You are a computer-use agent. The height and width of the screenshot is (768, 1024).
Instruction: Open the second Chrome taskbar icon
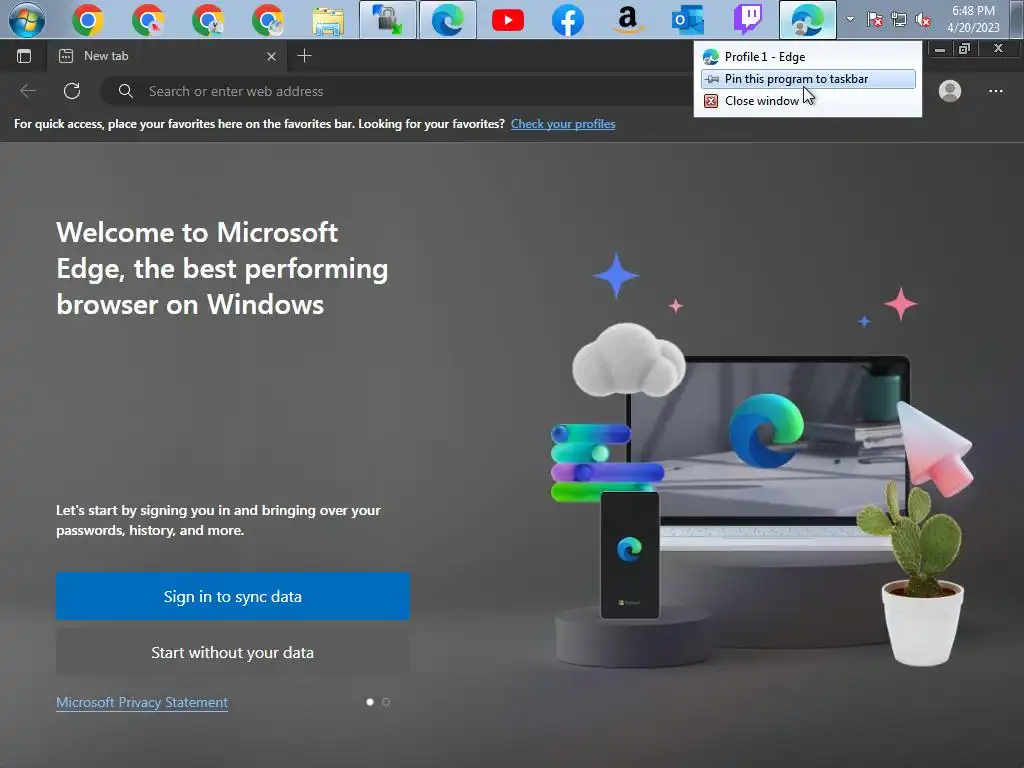[148, 20]
